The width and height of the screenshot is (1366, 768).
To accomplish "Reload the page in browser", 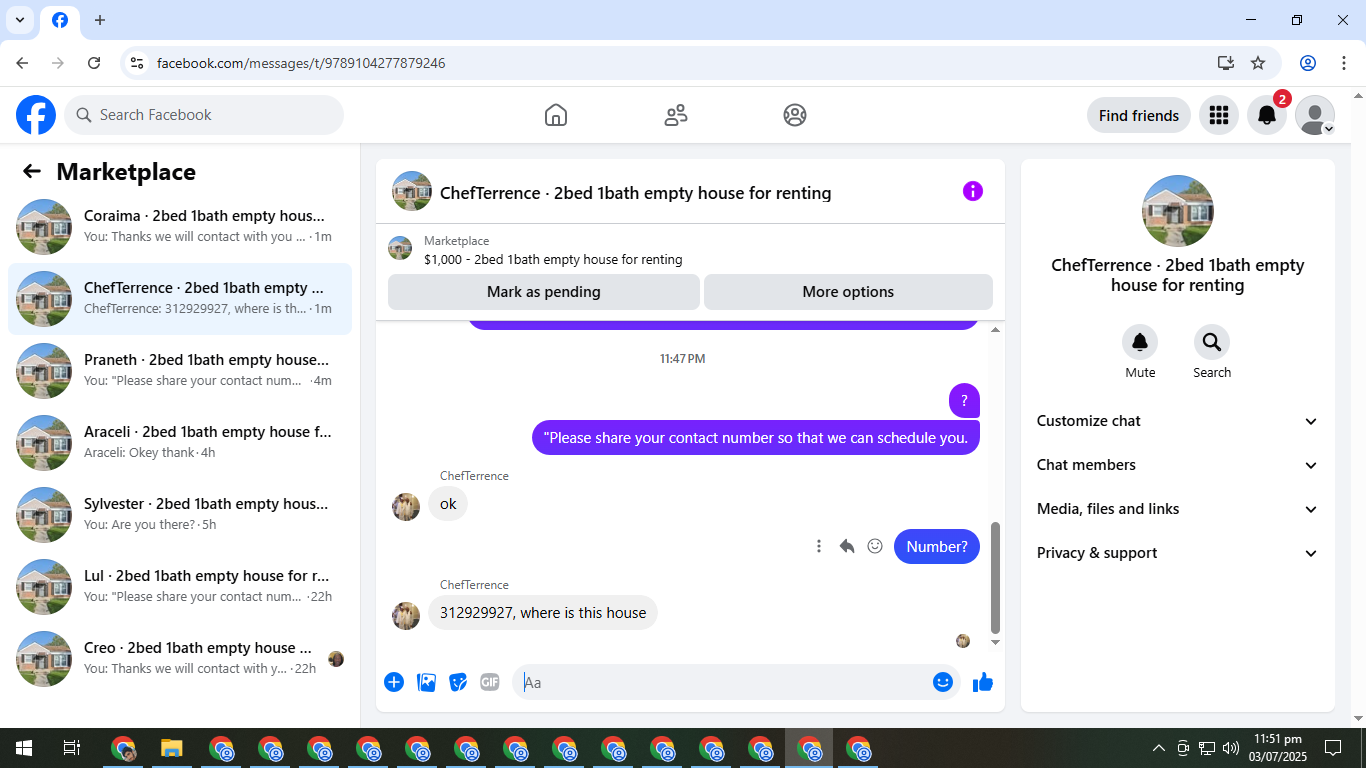I will pyautogui.click(x=94, y=63).
